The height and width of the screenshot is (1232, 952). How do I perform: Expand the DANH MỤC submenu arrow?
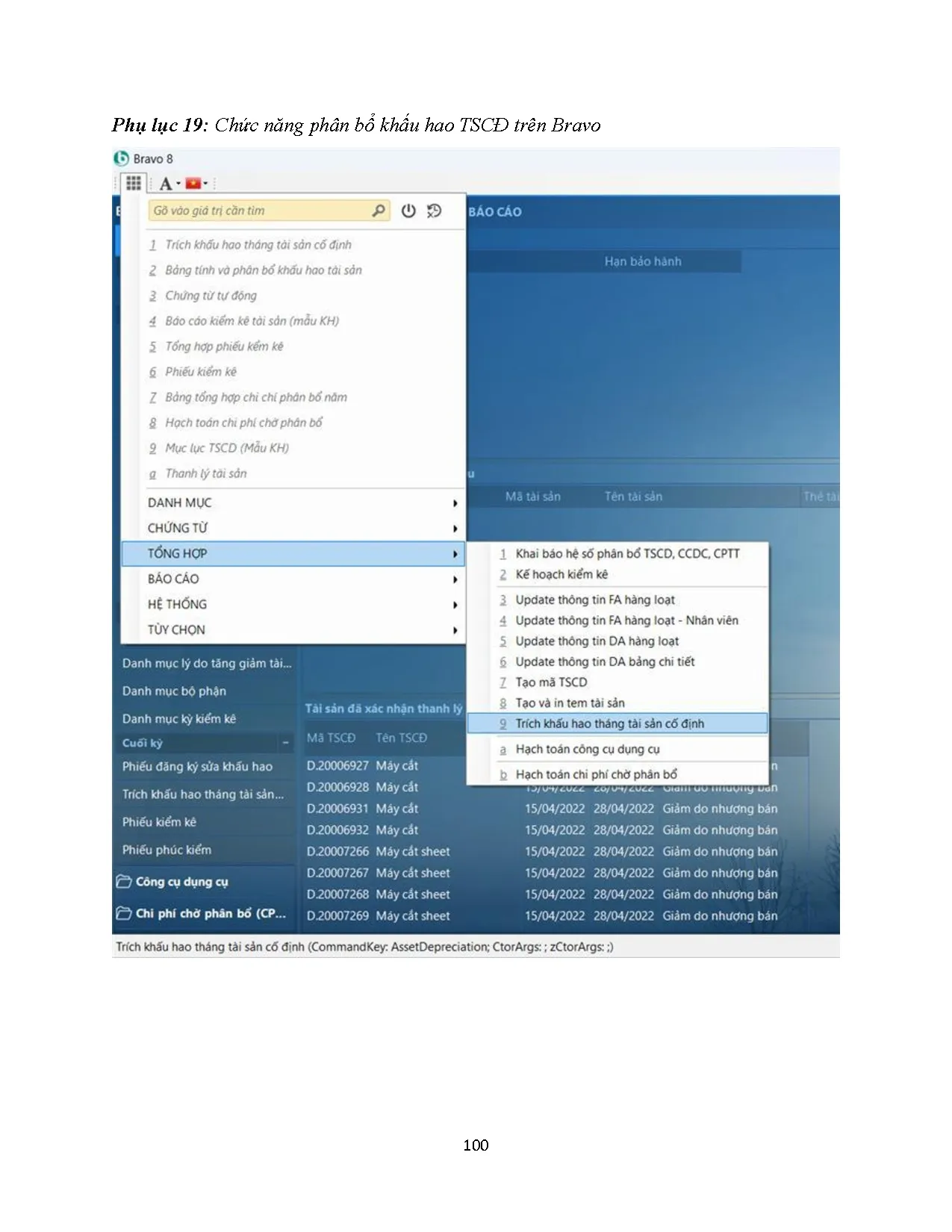[455, 503]
